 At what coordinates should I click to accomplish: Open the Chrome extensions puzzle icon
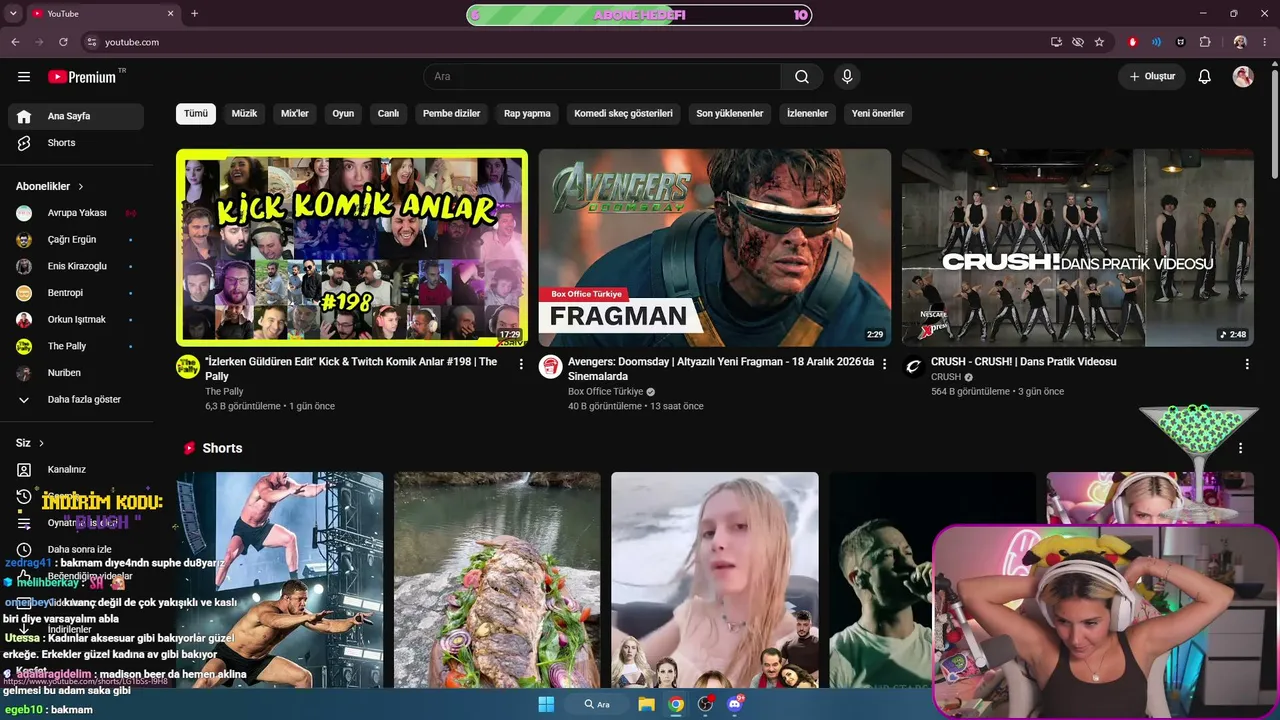(1205, 42)
